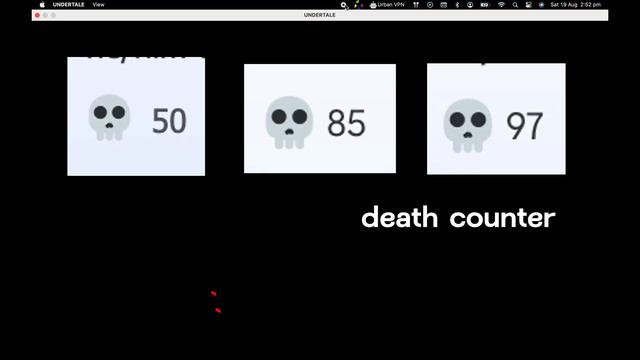The height and width of the screenshot is (360, 640).
Task: Open Control Center from menu bar
Action: click(x=529, y=5)
